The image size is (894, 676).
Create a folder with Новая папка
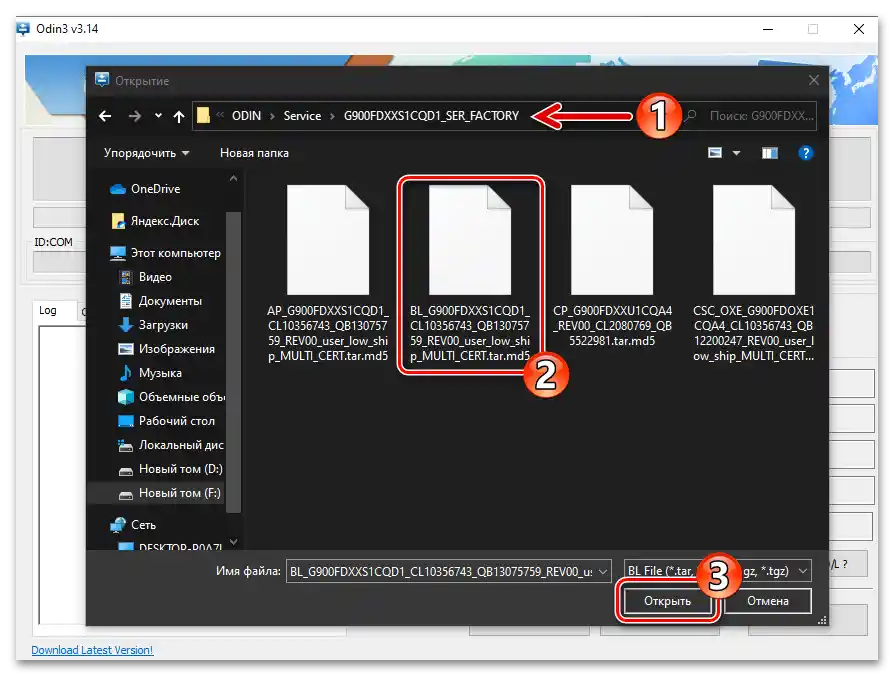pos(254,153)
